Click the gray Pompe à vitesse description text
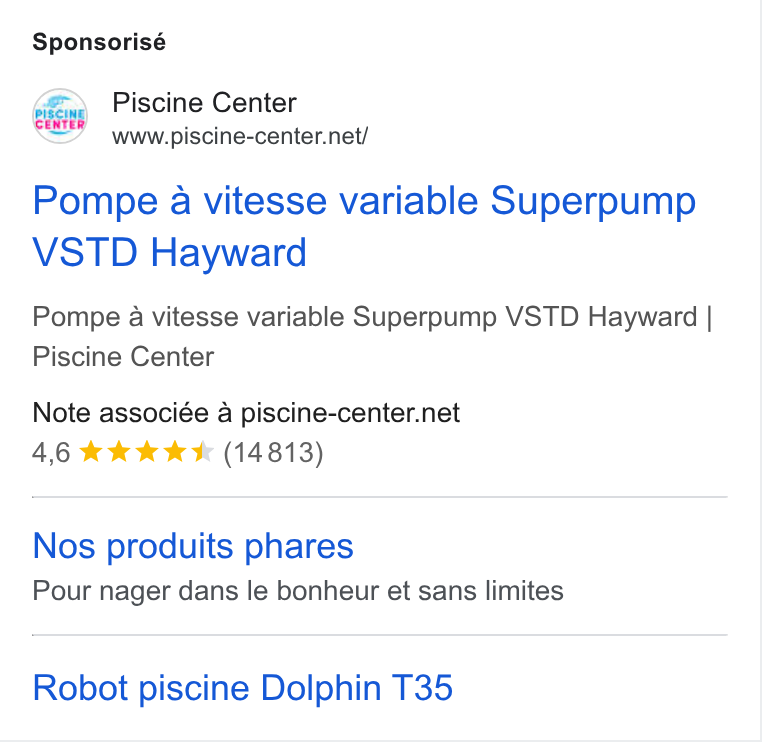The image size is (762, 742). pos(372,336)
